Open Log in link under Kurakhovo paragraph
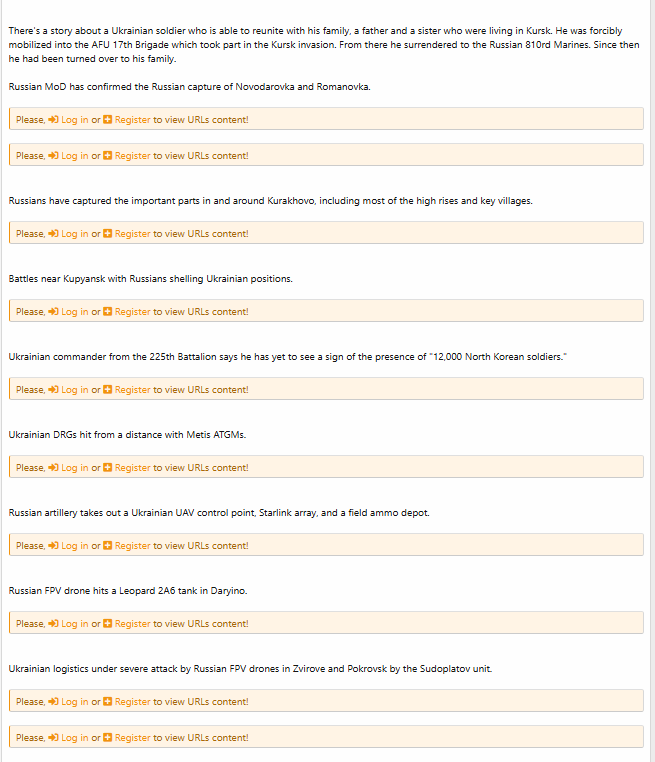The height and width of the screenshot is (762, 655). 74,234
